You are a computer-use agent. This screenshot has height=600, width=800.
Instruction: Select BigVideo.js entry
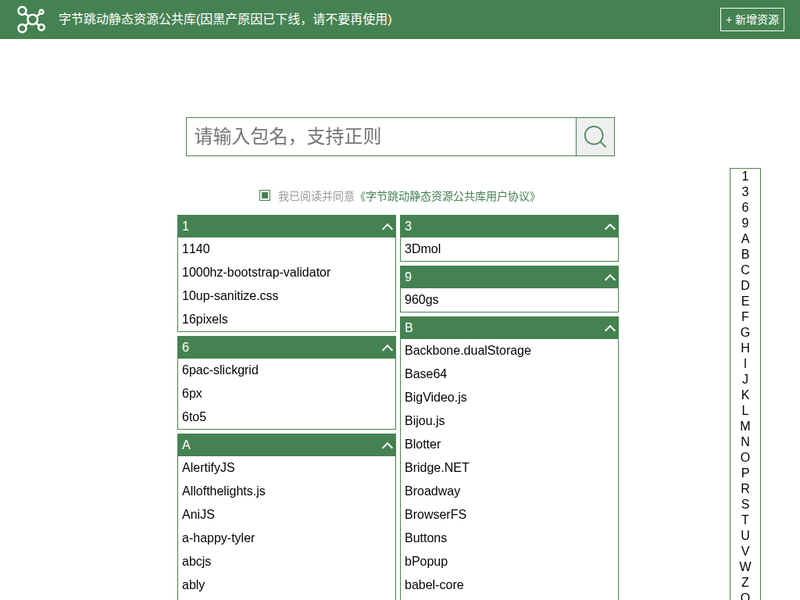tap(436, 397)
